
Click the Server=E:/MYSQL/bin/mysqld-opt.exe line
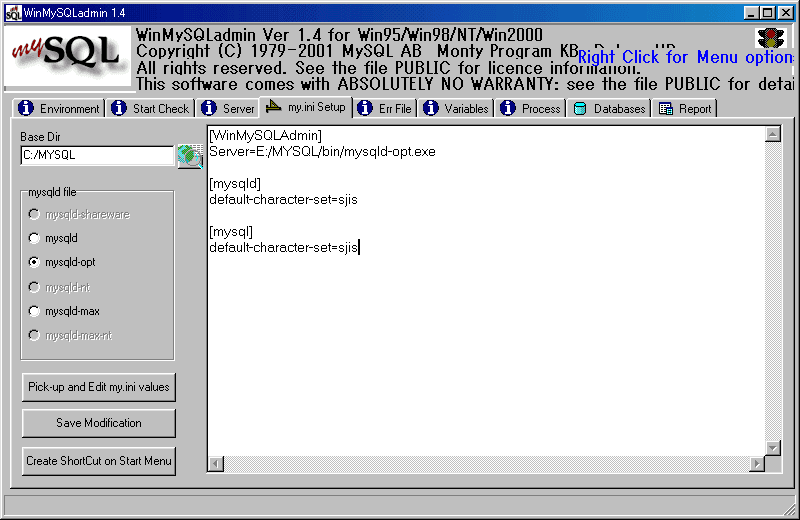322,152
